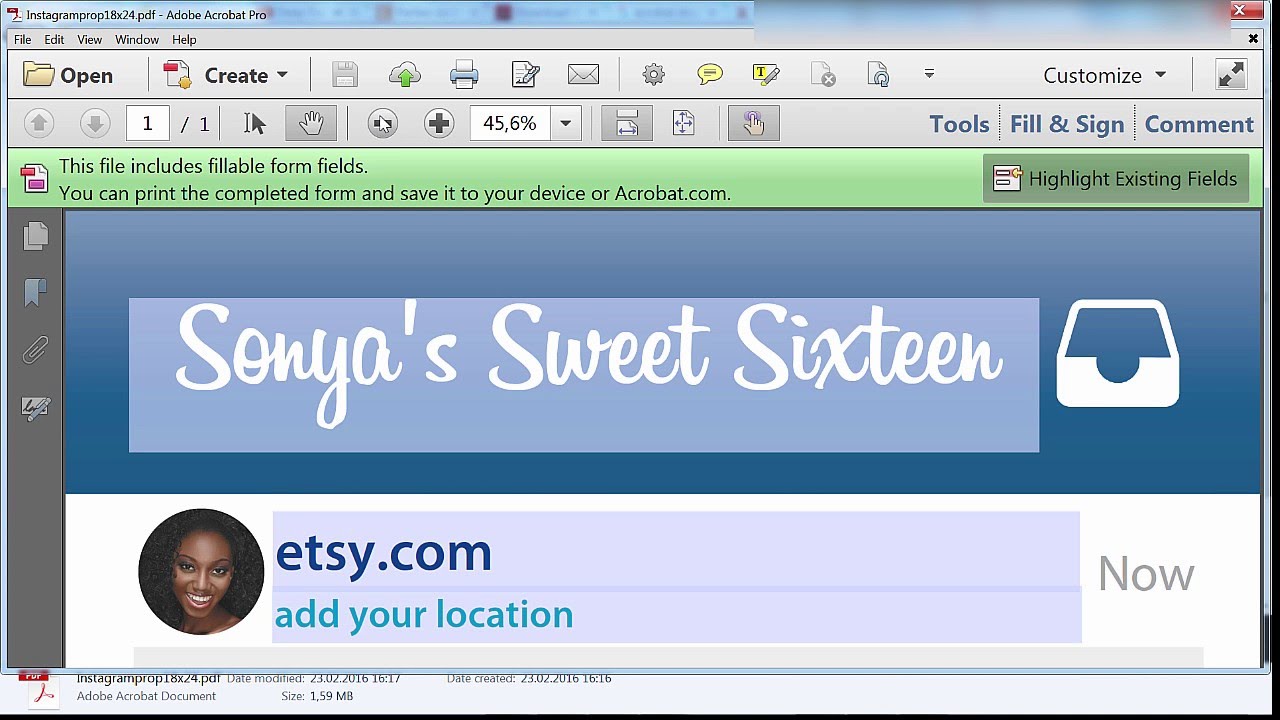Open the settings gear icon
Image resolution: width=1280 pixels, height=720 pixels.
click(x=653, y=75)
